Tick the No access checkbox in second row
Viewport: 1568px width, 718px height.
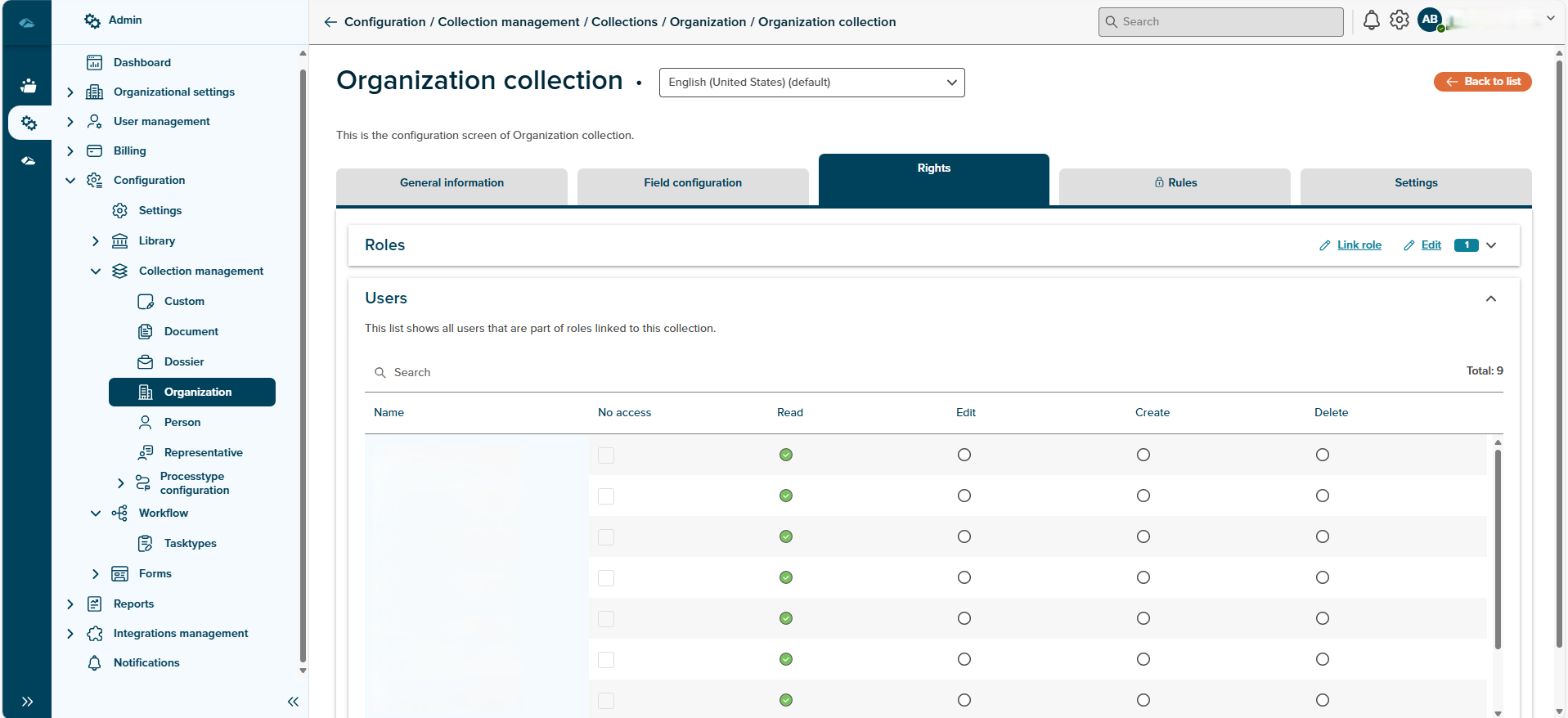click(606, 496)
